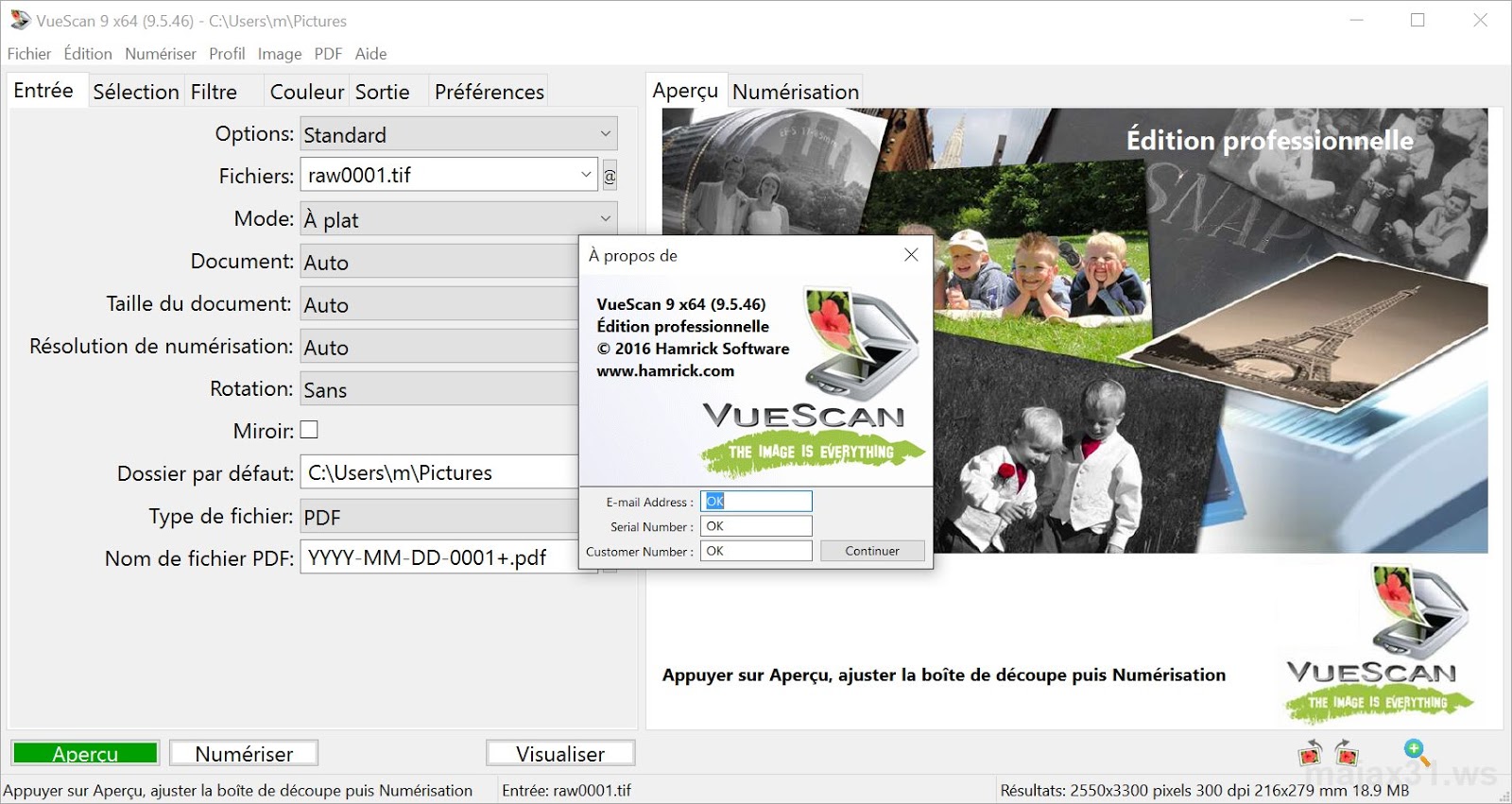Open Type de fichier dropdown showing PDF
Viewport: 1512px width, 804px height.
(x=439, y=517)
